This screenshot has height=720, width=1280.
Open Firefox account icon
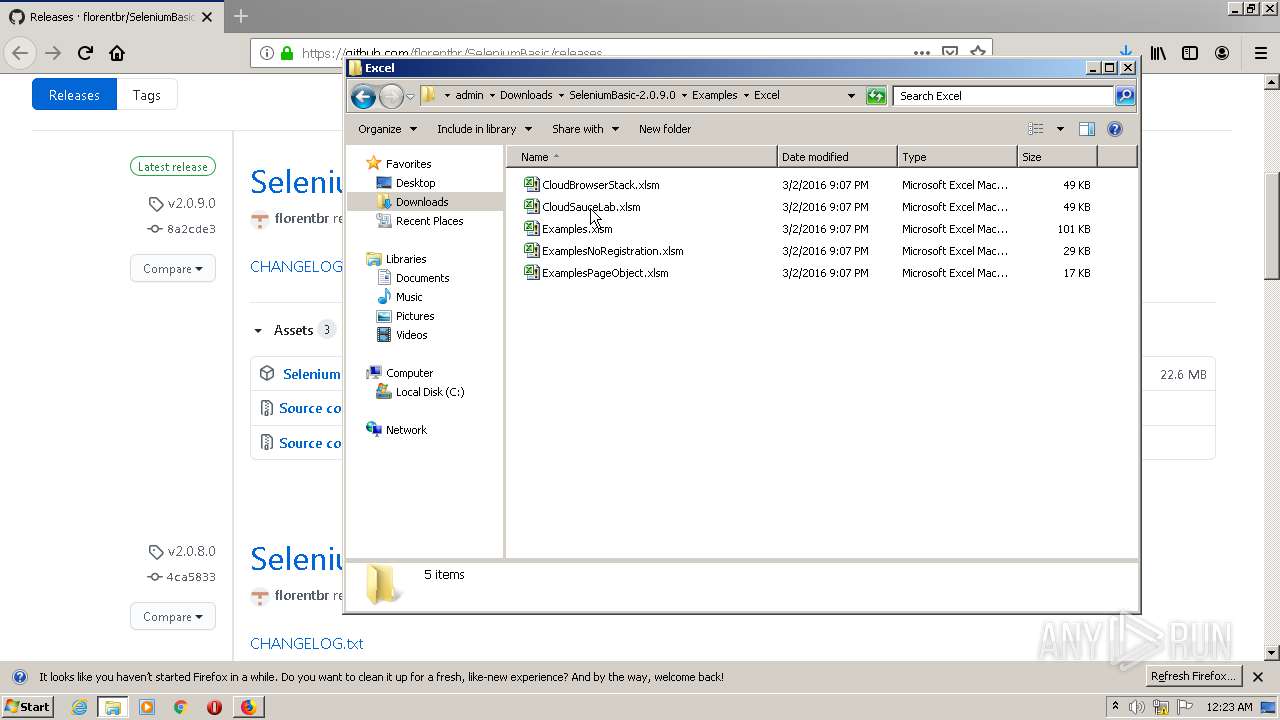coord(1222,53)
